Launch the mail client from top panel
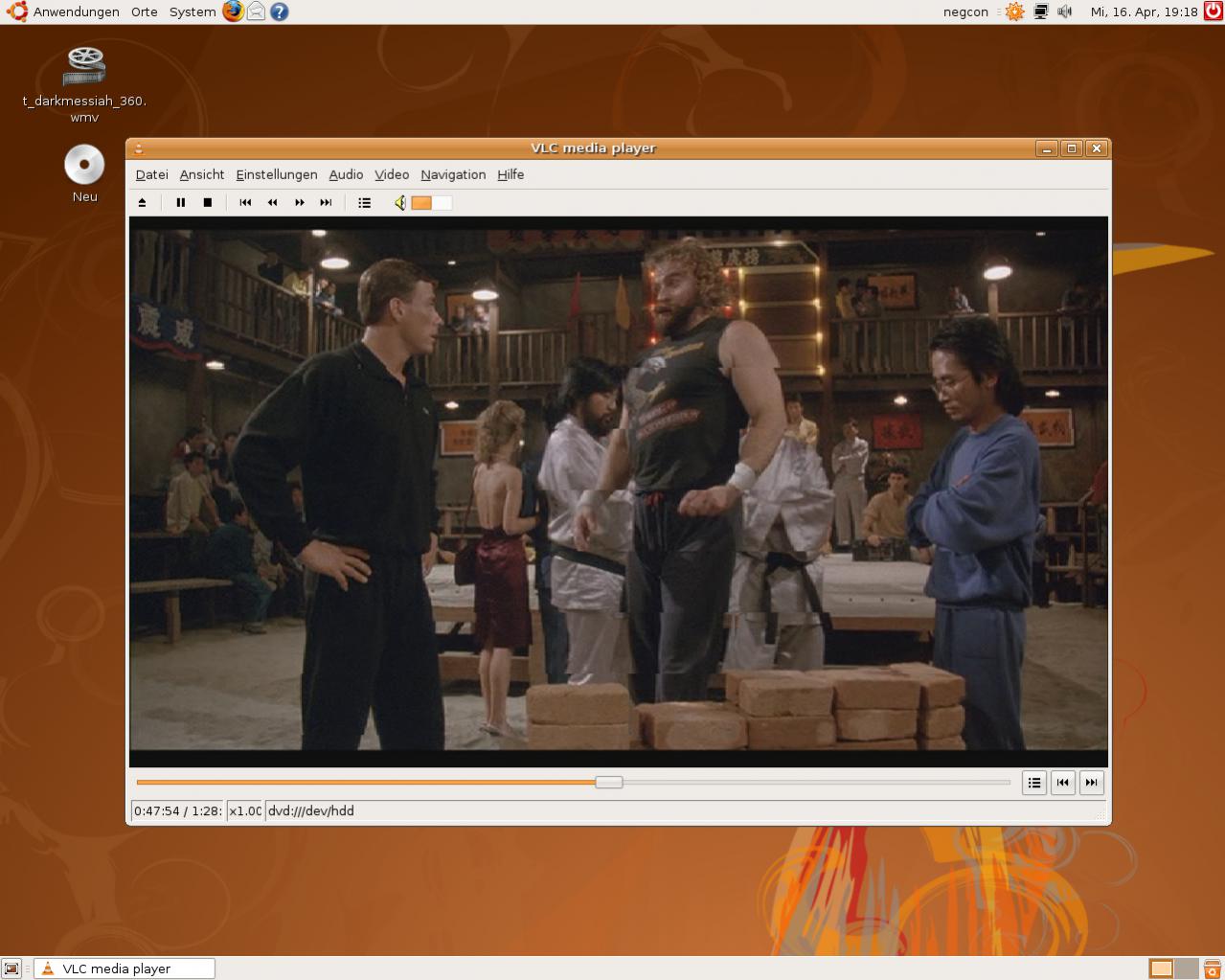 point(256,11)
